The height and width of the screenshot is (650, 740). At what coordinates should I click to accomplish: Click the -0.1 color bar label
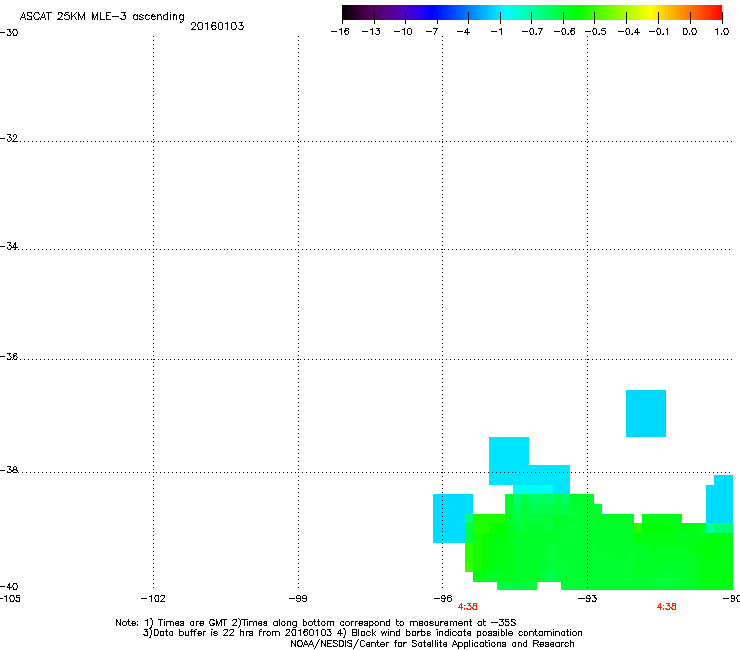click(659, 32)
